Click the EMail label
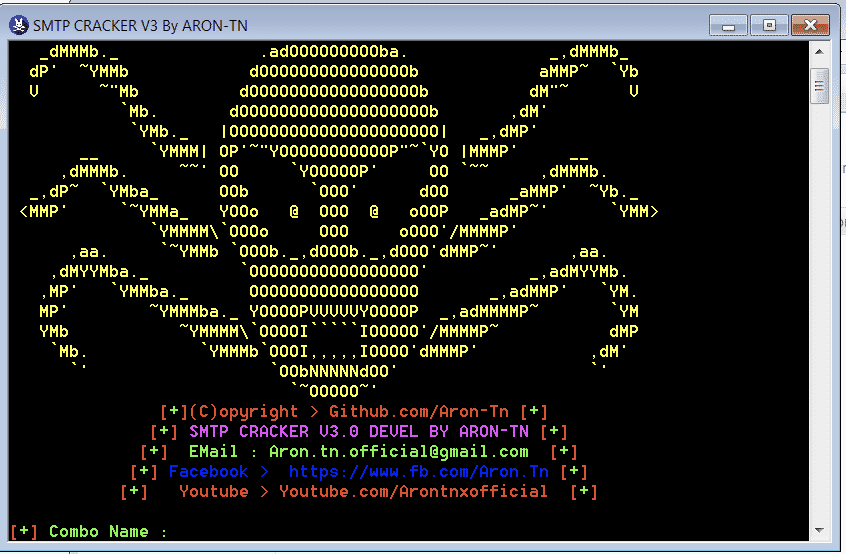846x554 pixels. (213, 452)
